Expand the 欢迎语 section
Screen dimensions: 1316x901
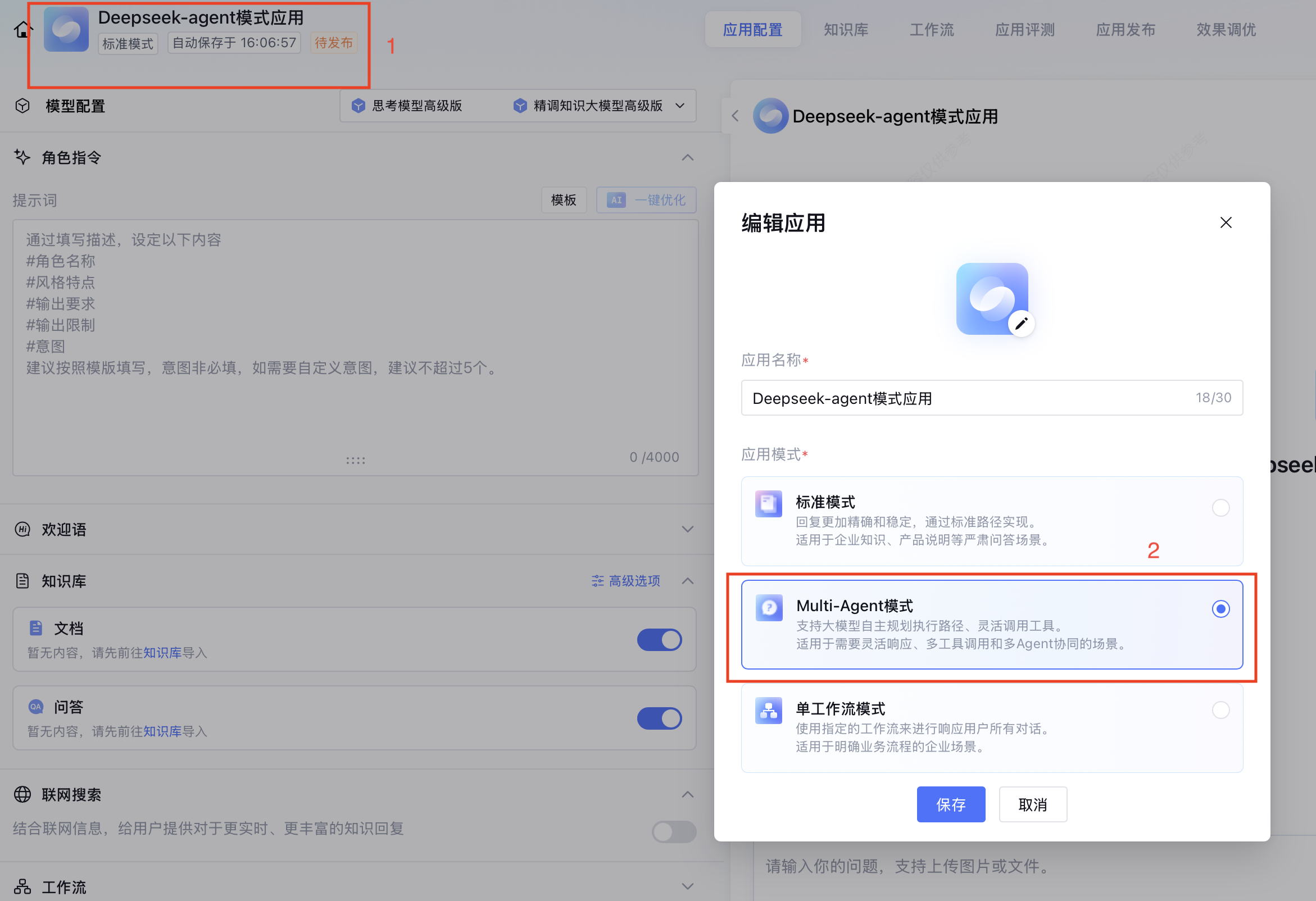[x=687, y=529]
